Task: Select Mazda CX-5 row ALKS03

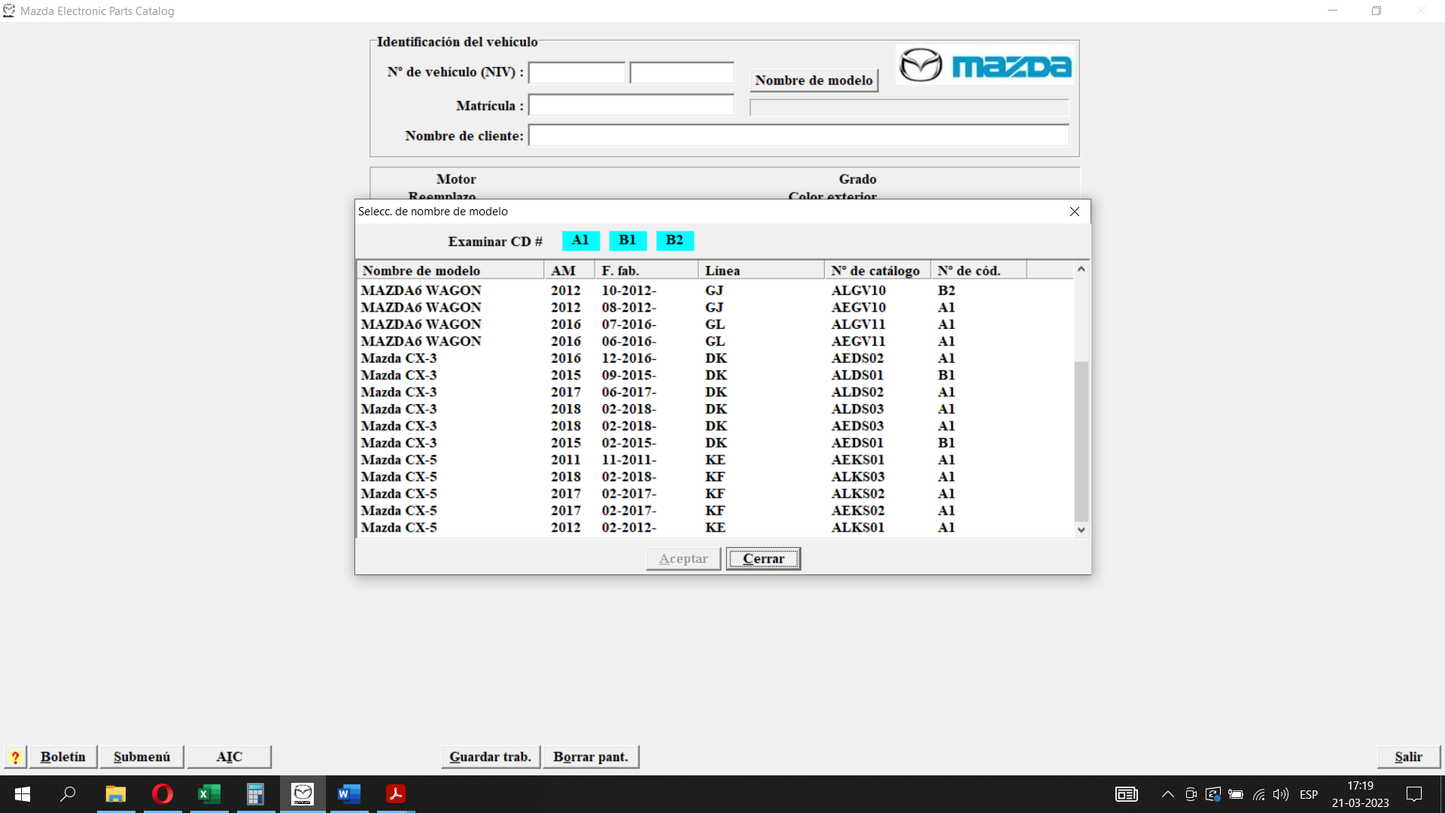Action: [x=715, y=477]
